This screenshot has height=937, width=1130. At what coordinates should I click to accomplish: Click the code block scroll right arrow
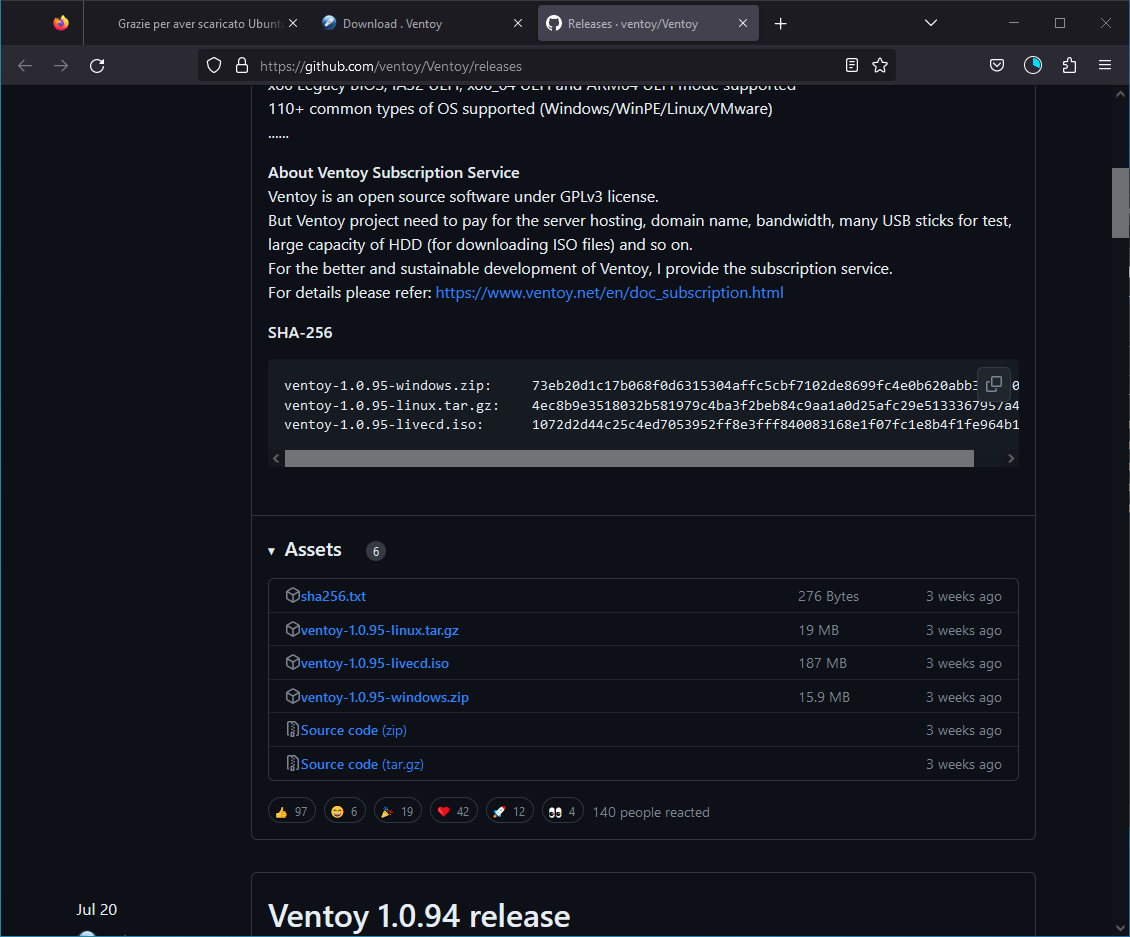pos(1010,458)
